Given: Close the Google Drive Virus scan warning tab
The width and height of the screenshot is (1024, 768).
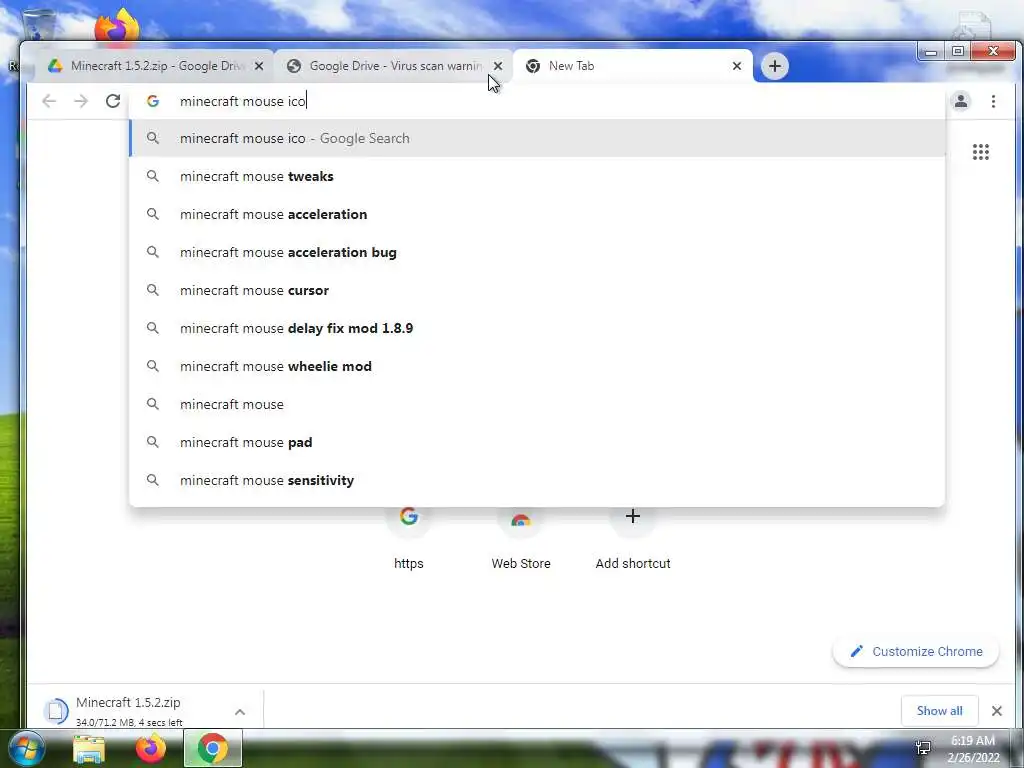Looking at the screenshot, I should tap(498, 66).
